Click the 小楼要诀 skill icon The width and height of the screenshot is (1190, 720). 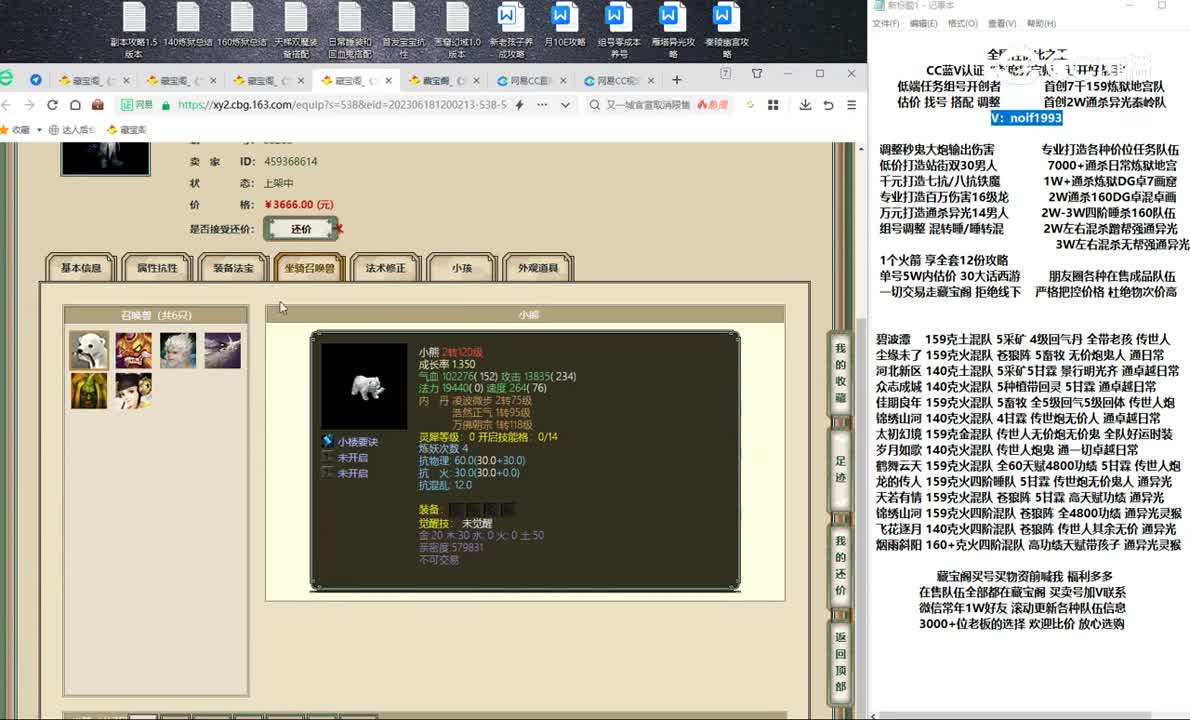coord(328,441)
